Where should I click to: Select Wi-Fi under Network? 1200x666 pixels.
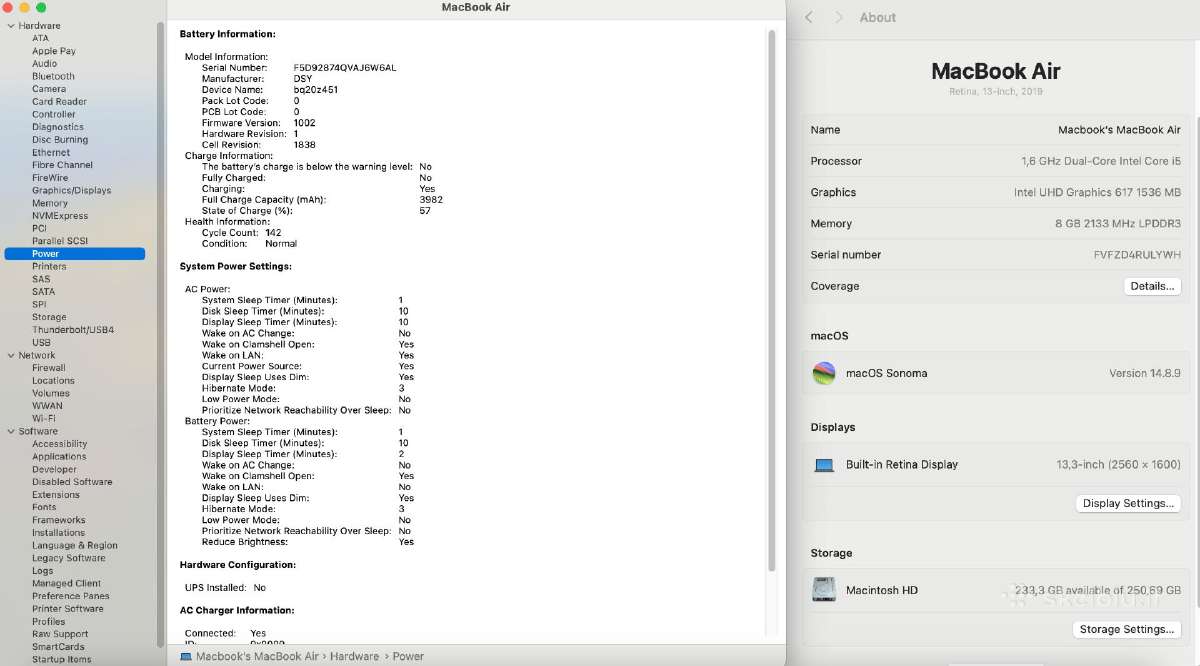44,419
